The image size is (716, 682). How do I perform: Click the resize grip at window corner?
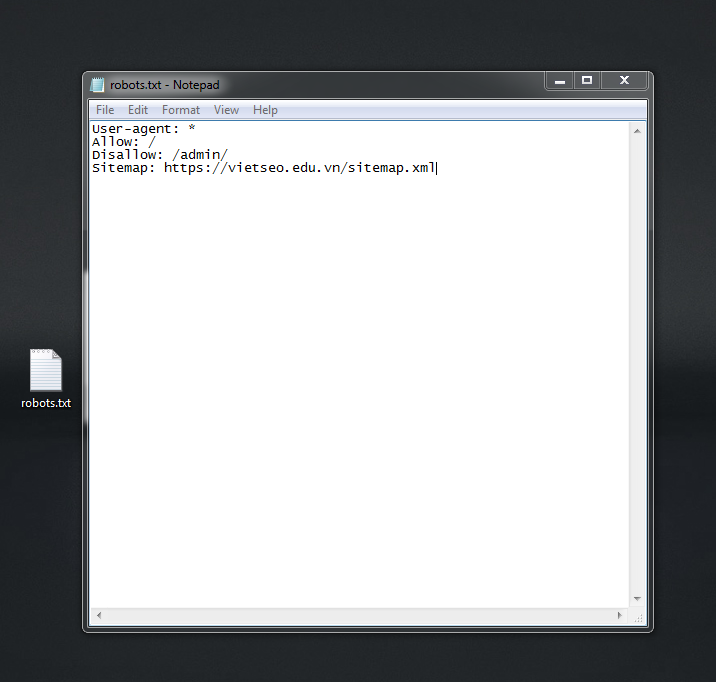[639, 616]
